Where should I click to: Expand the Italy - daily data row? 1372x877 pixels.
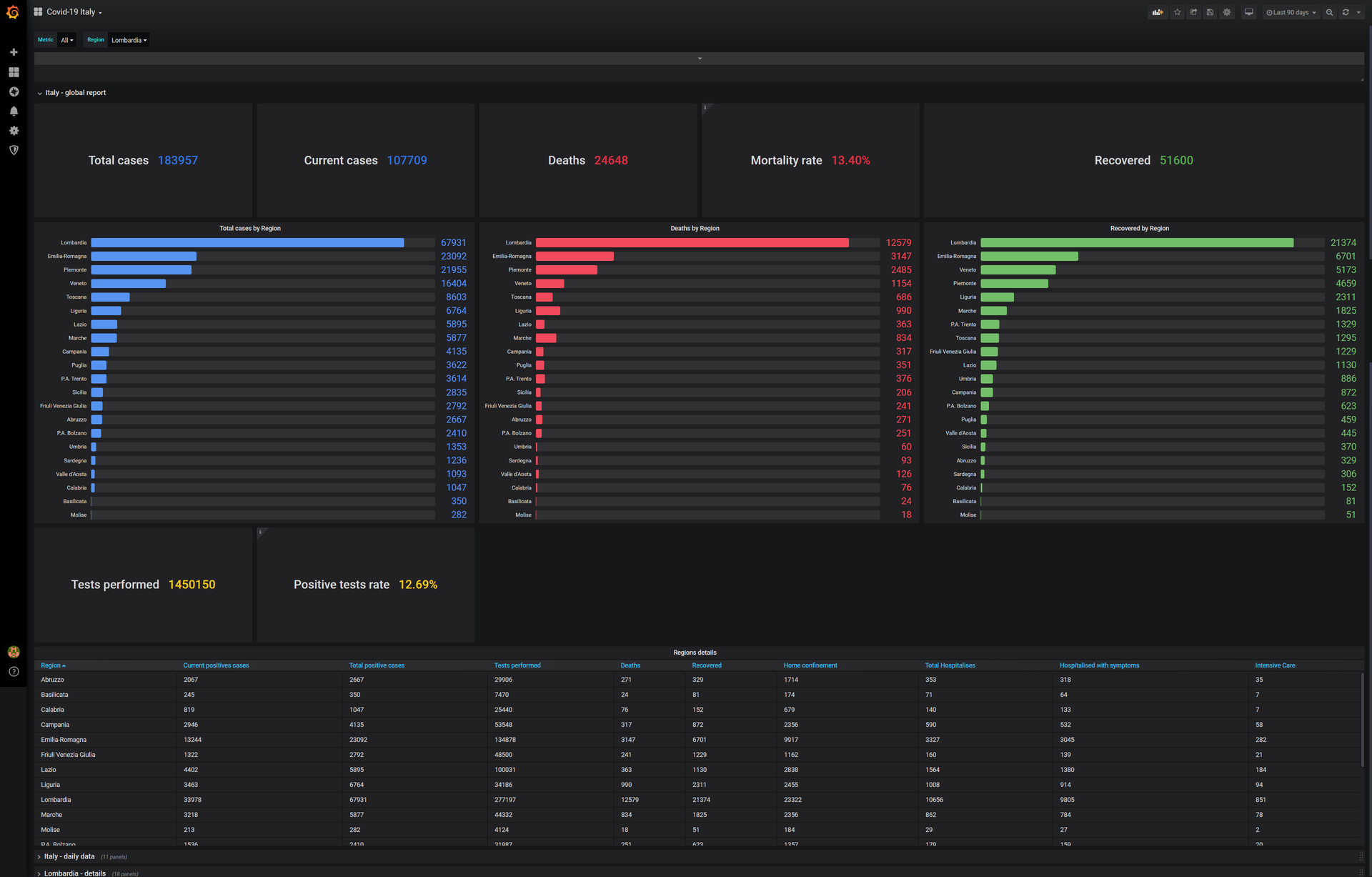pos(69,856)
